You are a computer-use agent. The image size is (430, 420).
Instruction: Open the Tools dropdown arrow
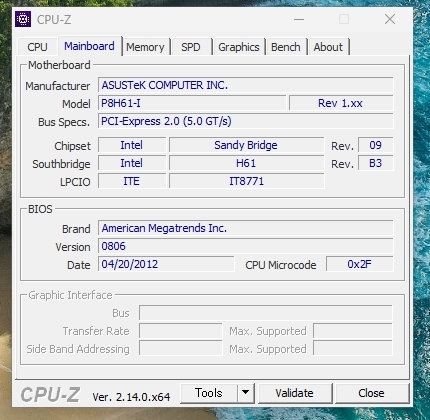[x=246, y=393]
